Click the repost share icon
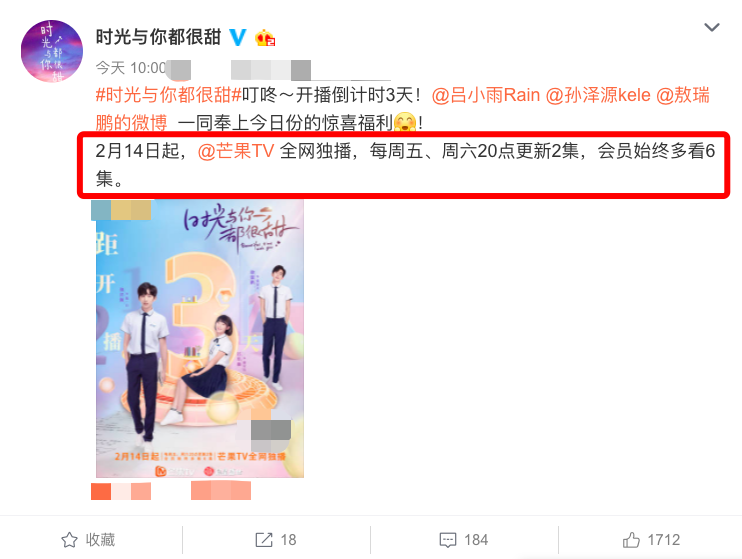 point(264,540)
